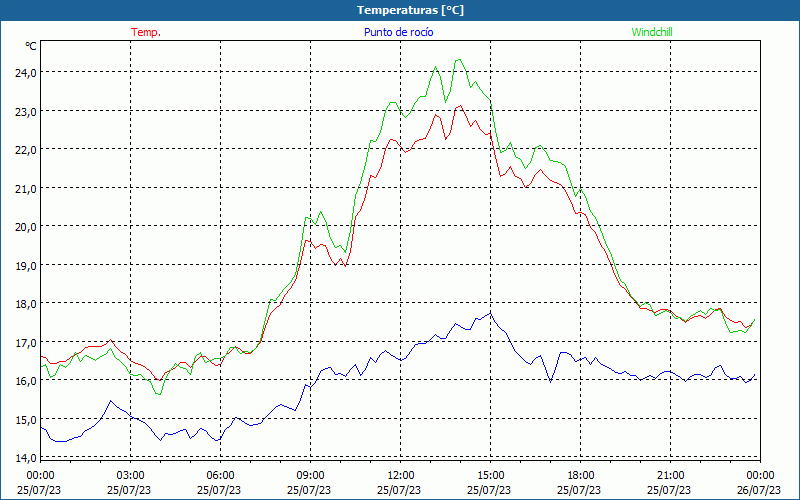The height and width of the screenshot is (500, 800).
Task: Click the '25/07/23' date under 12:00
Action: point(399,490)
